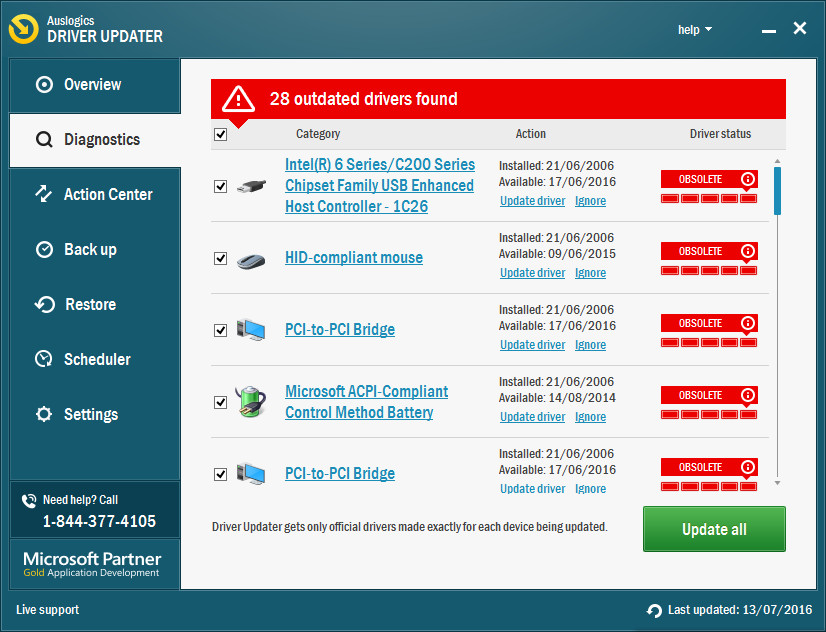
Task: Click the Auslogics Driver Updater logo icon
Action: (24, 29)
